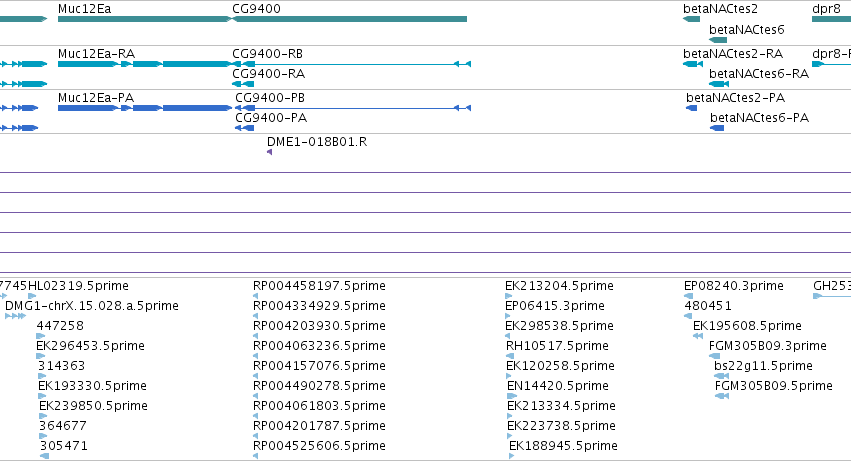
Task: Select the CG9400-RA transcript glyph
Action: [x=243, y=84]
